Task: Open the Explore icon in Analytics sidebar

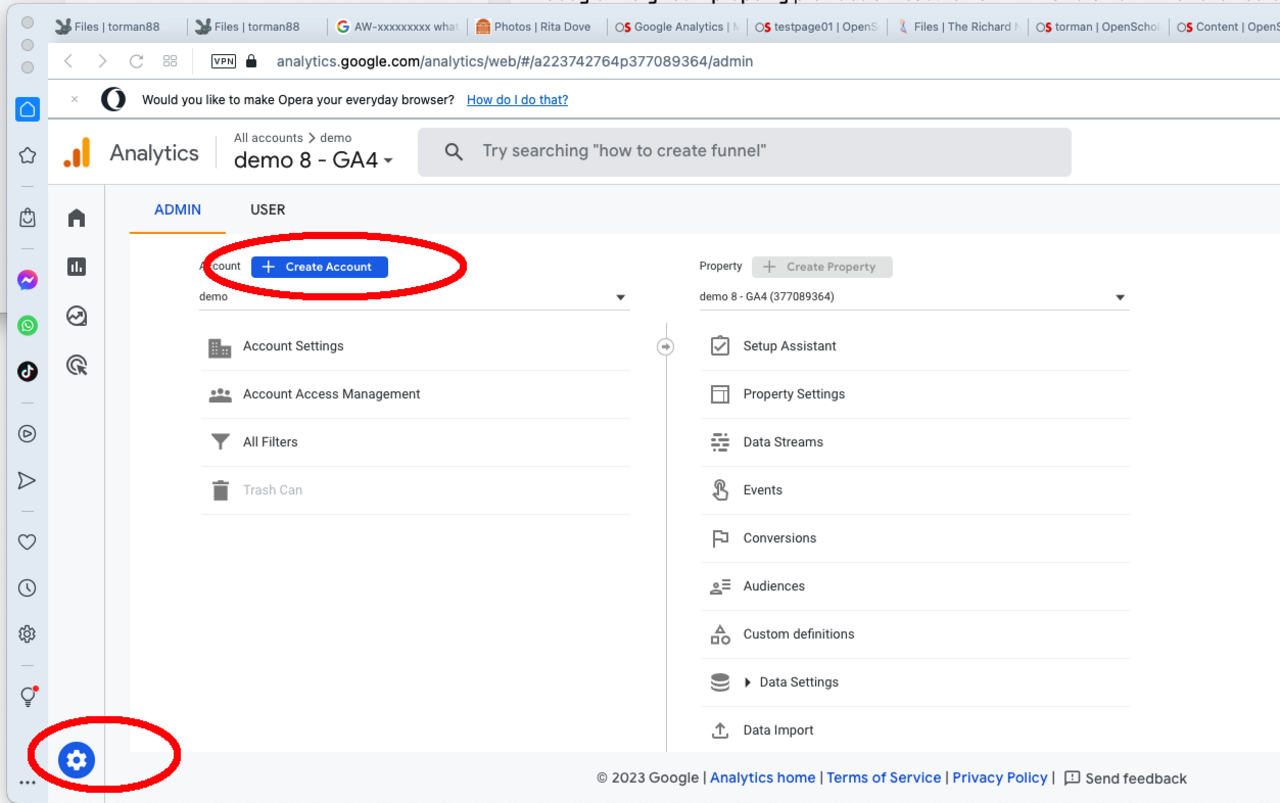Action: tap(77, 316)
